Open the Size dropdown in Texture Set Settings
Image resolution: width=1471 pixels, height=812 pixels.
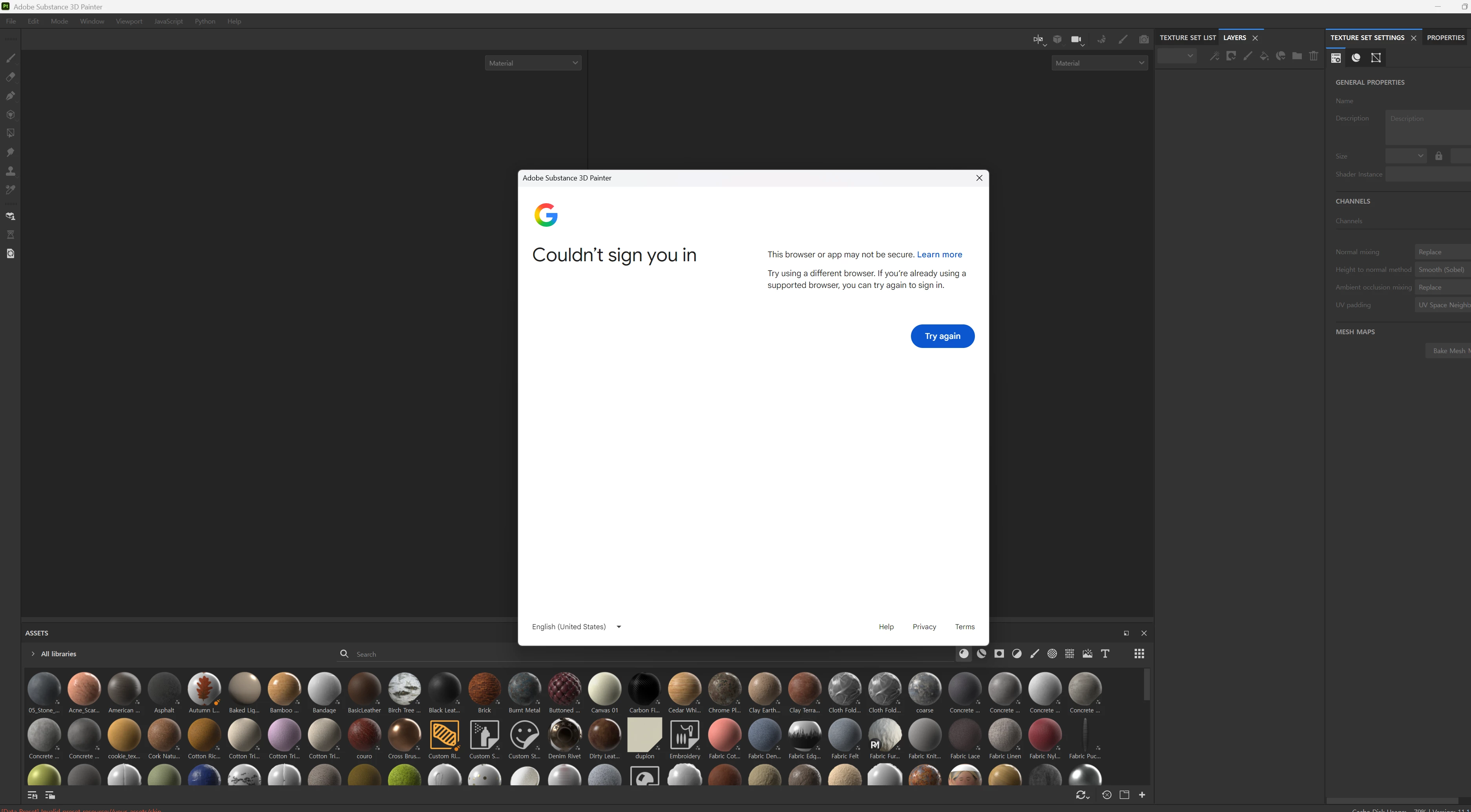coord(1406,157)
